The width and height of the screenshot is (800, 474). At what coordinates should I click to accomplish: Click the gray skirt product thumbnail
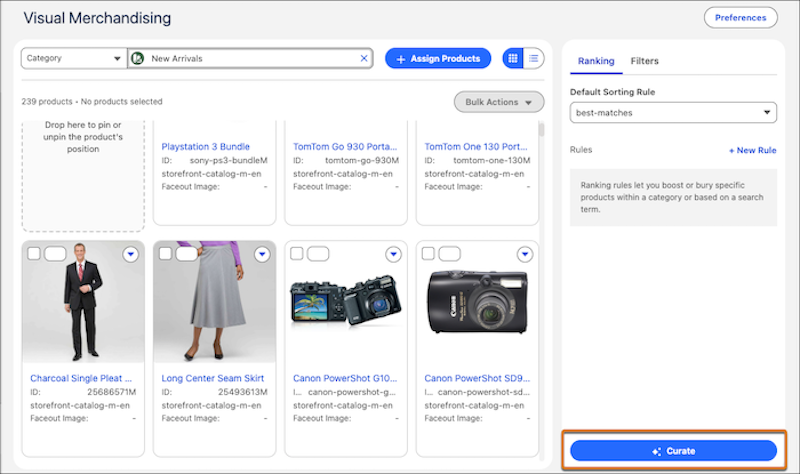(215, 302)
